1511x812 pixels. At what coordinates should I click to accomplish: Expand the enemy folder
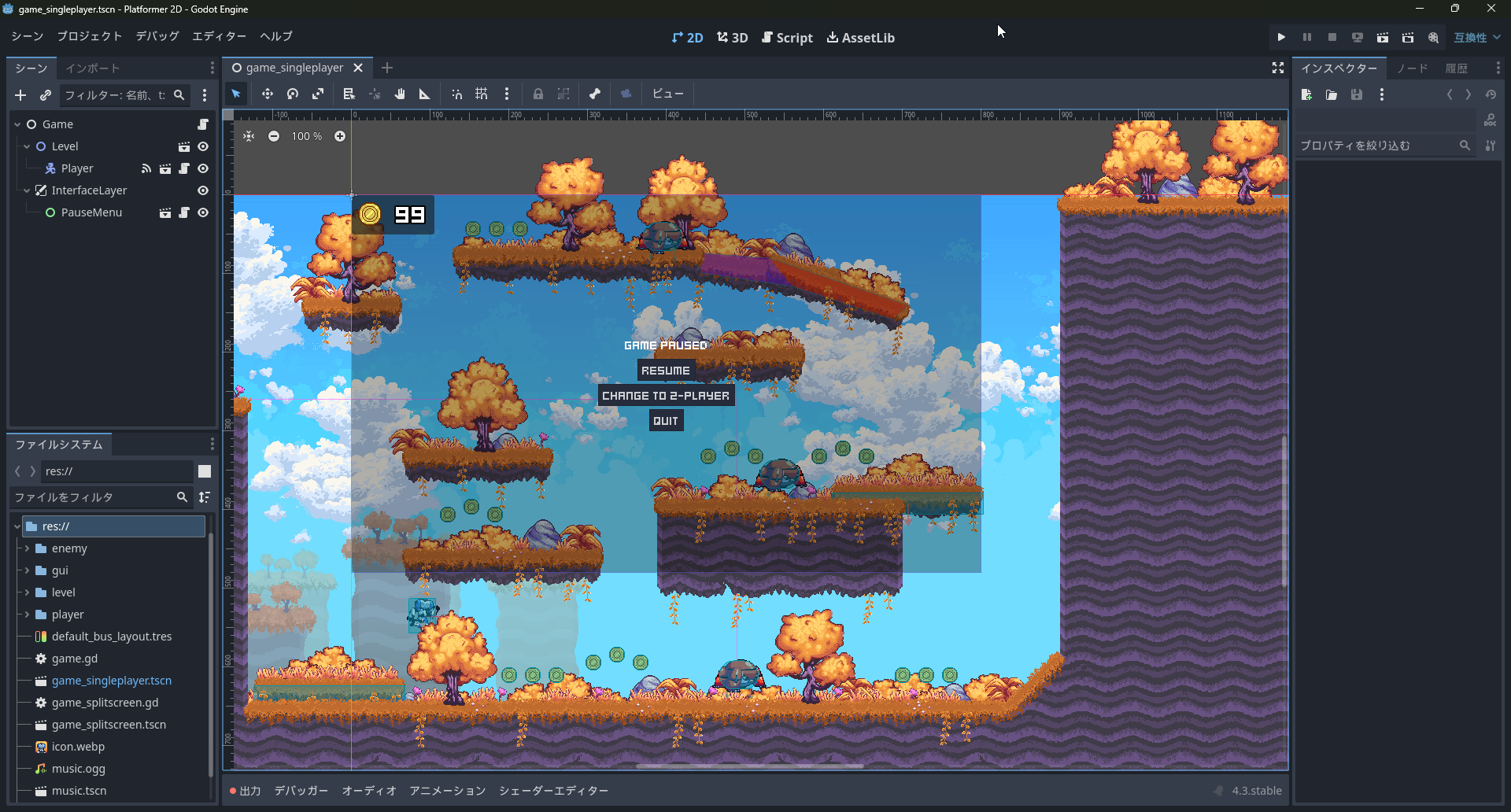(x=27, y=548)
